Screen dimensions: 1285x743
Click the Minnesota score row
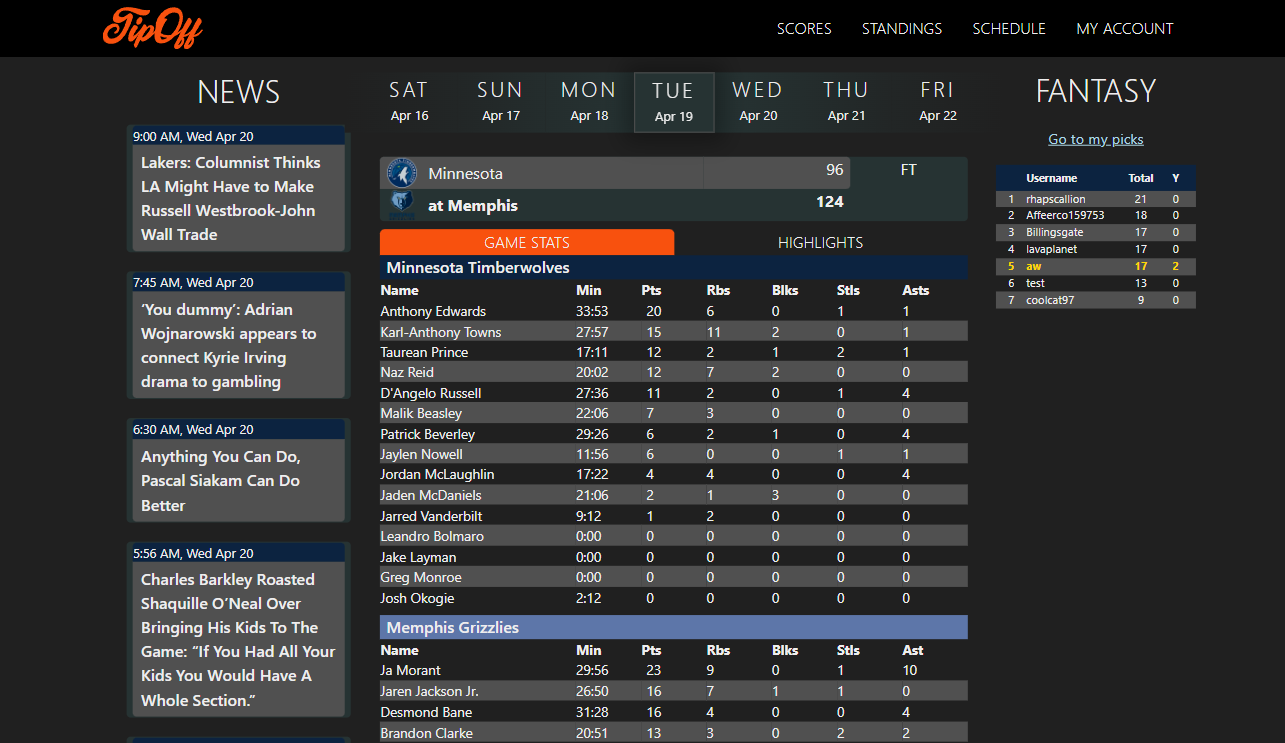(615, 173)
